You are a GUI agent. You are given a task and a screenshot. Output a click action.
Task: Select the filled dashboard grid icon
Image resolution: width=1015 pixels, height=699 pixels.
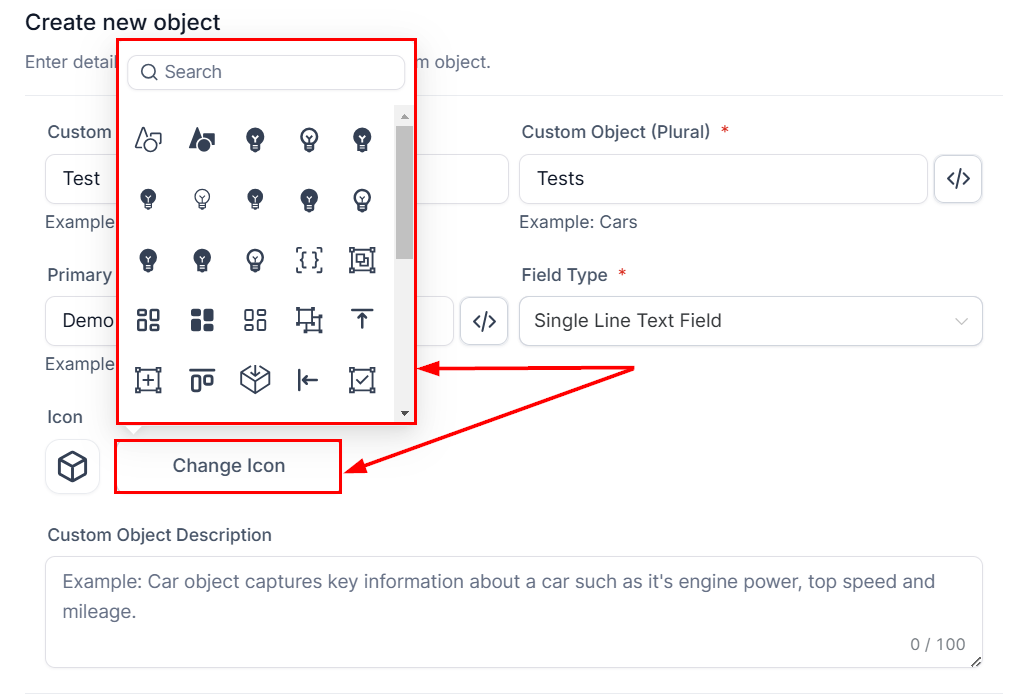coord(202,320)
